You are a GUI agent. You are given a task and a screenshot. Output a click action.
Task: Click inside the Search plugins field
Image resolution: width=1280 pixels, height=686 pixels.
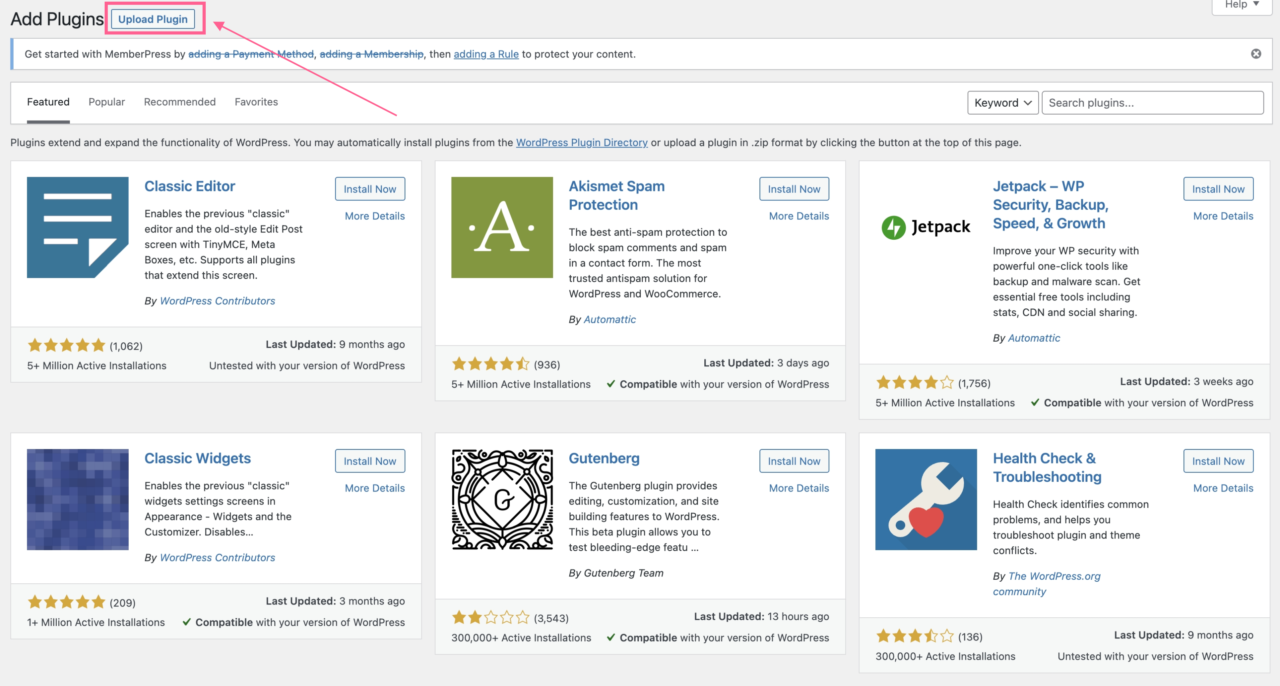(1152, 102)
